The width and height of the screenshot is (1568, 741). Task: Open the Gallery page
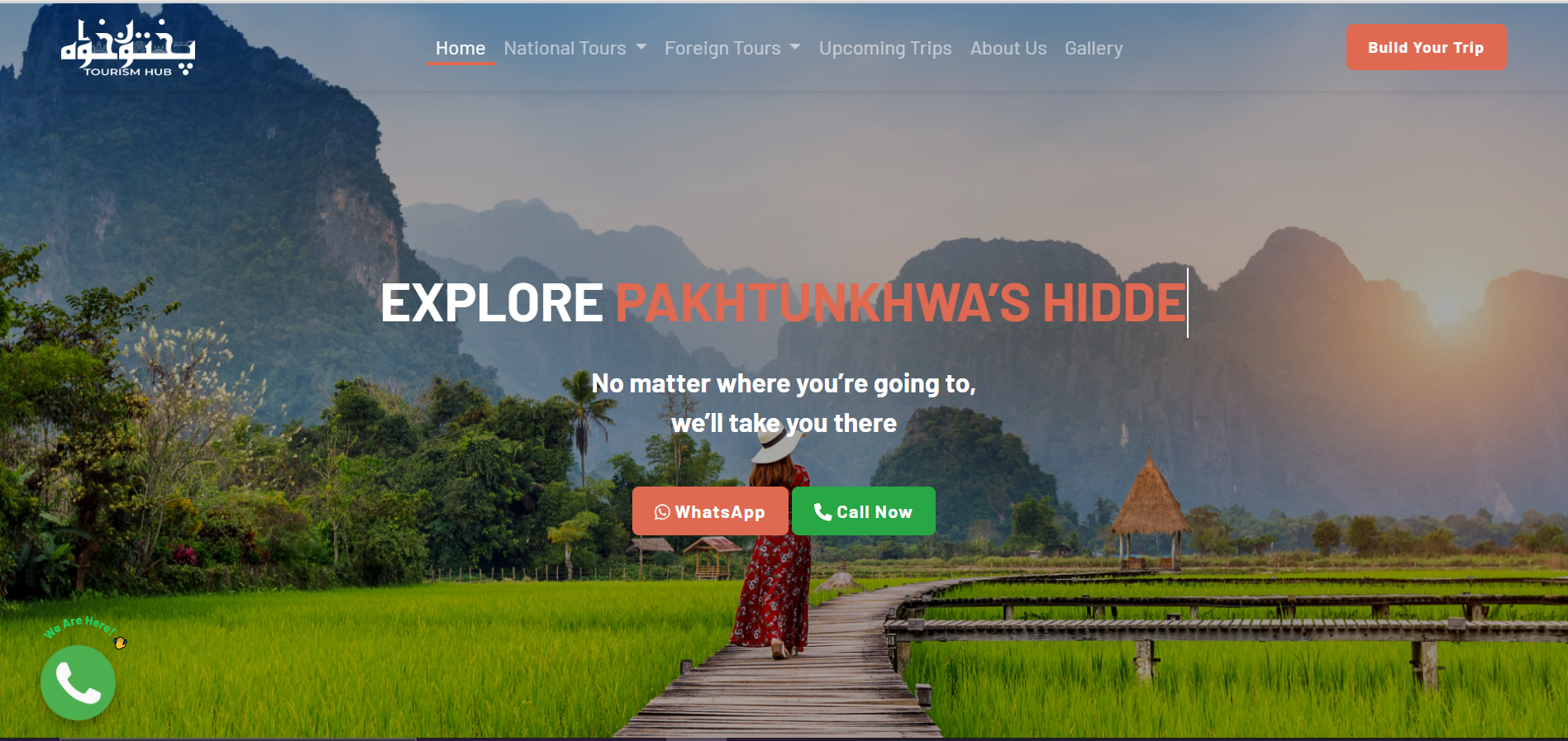[1094, 49]
